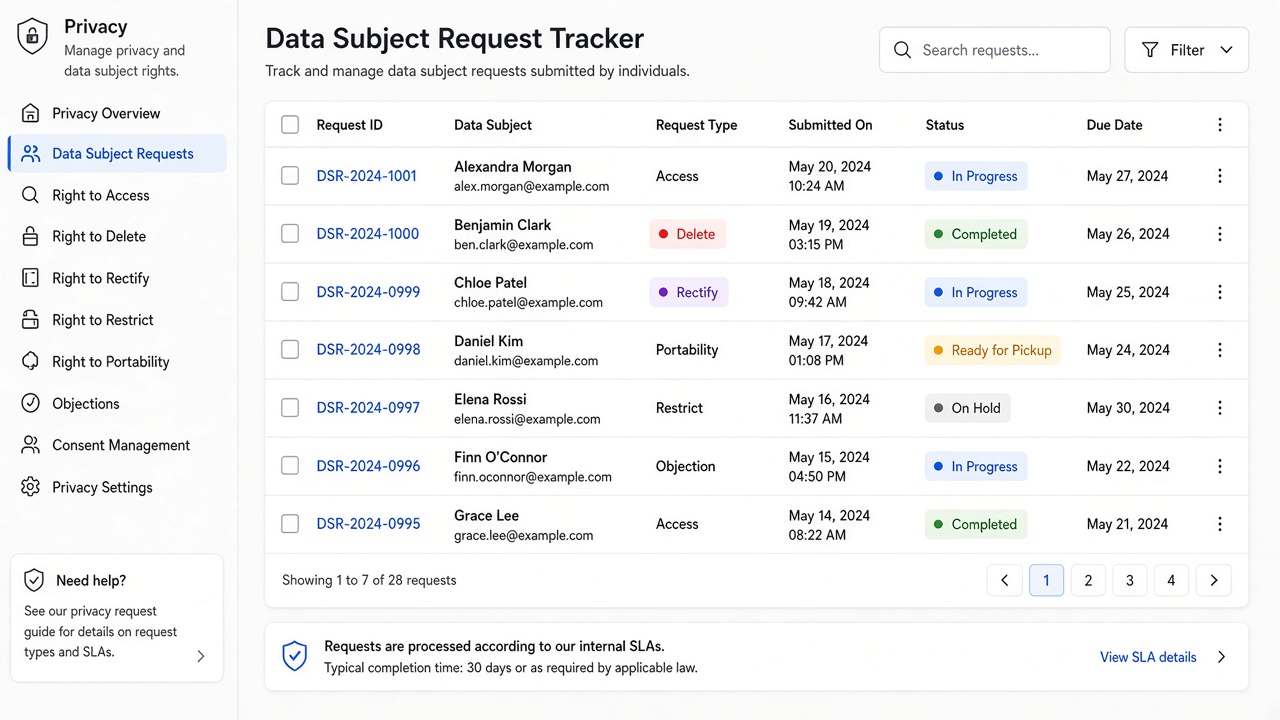The height and width of the screenshot is (720, 1280).
Task: Tick the checkbox for Chloe Patel's request
Action: pyautogui.click(x=290, y=292)
